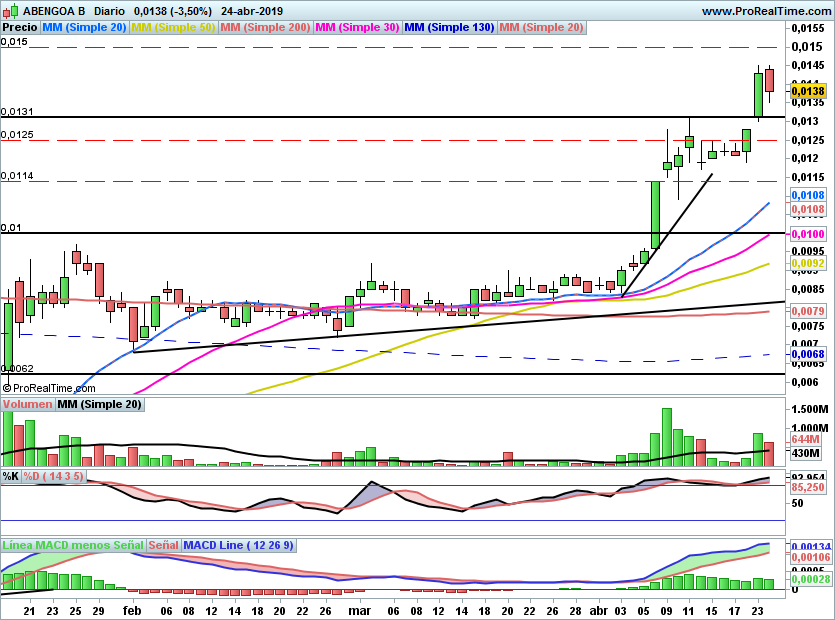835x620 pixels.
Task: Click the volume MM (Simple 20) label
Action: pos(100,404)
